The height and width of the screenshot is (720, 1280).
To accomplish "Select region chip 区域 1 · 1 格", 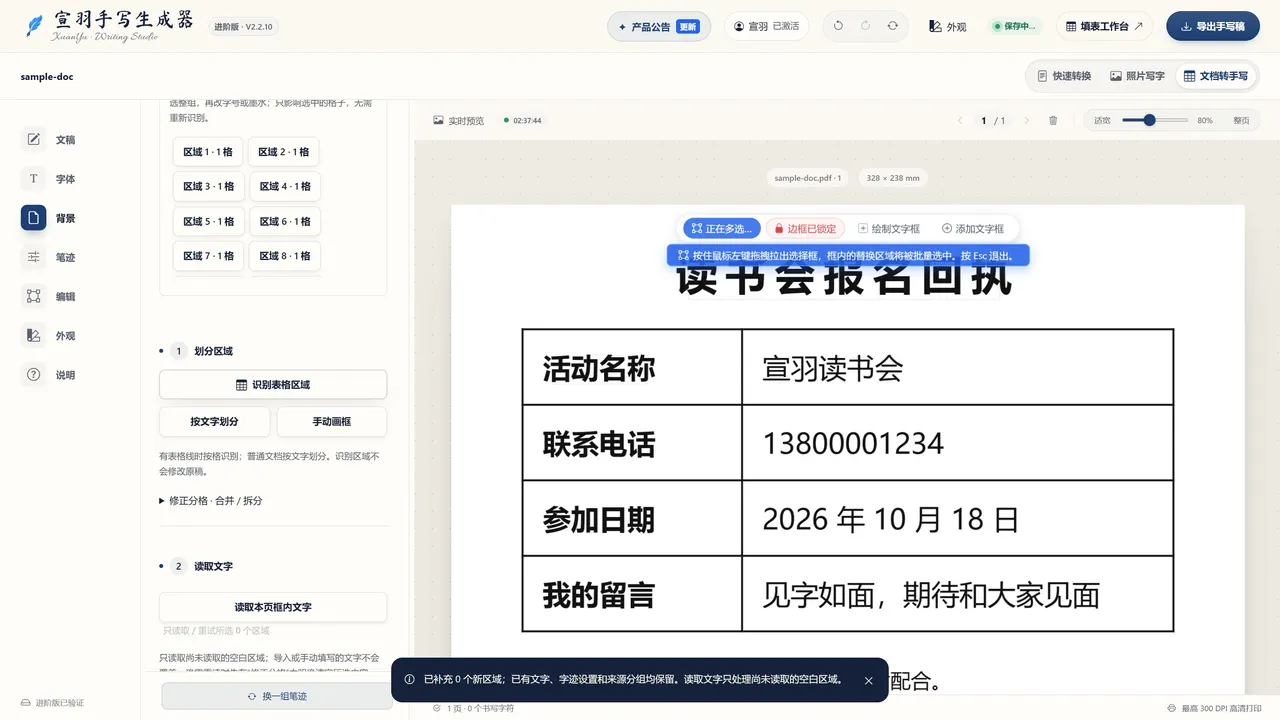I will coord(207,152).
